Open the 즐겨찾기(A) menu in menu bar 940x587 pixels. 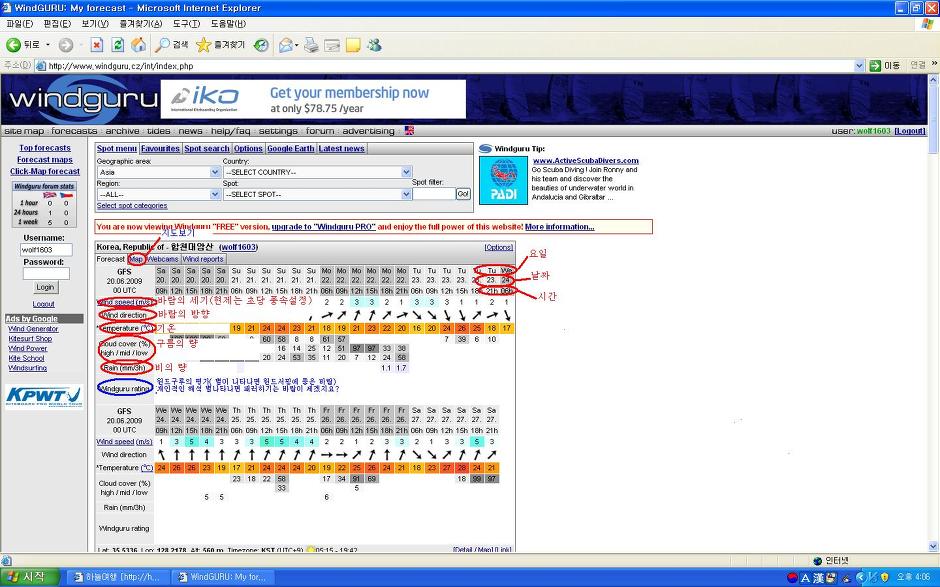pyautogui.click(x=141, y=23)
